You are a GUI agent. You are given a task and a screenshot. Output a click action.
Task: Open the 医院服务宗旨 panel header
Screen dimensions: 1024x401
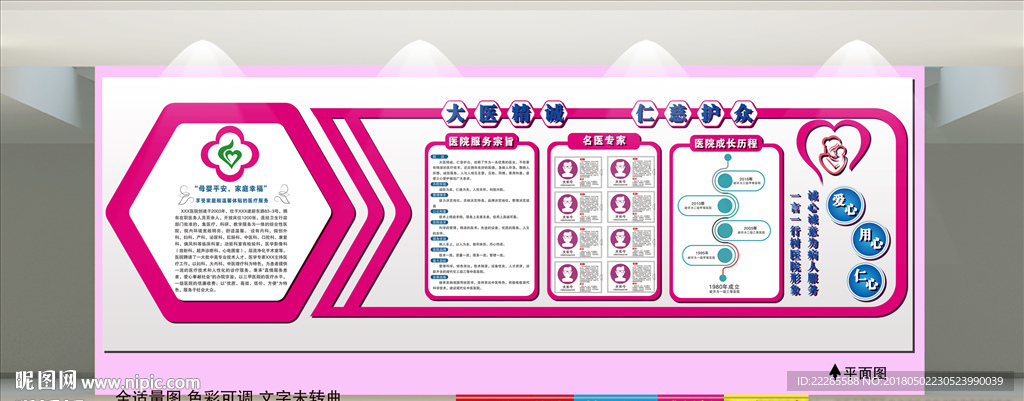[481, 142]
